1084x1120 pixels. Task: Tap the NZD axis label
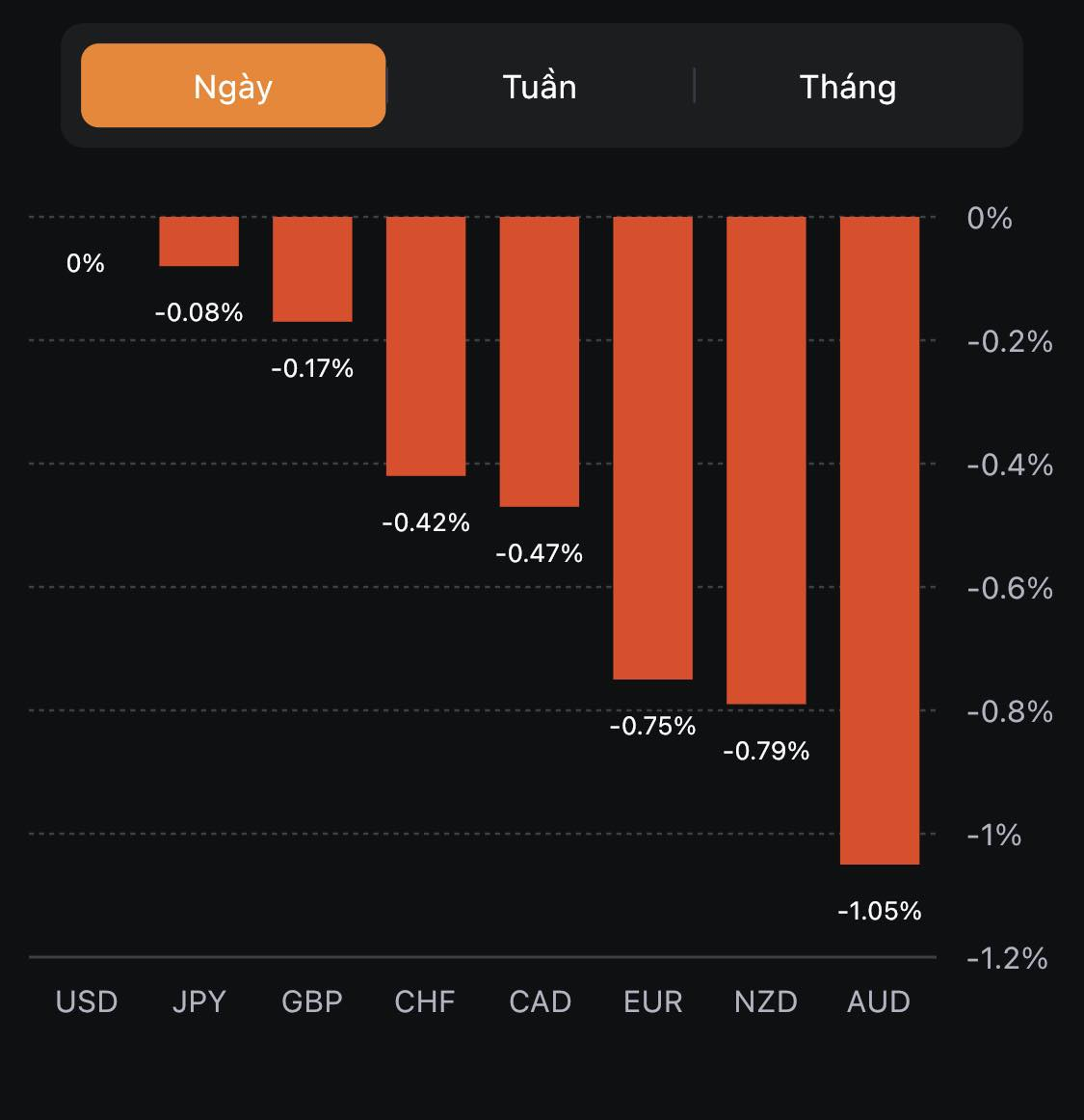(x=766, y=1001)
